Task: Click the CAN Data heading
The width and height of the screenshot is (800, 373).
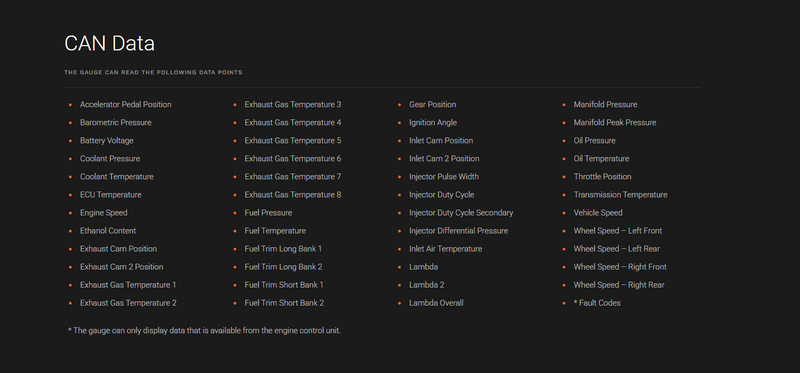Action: 109,43
